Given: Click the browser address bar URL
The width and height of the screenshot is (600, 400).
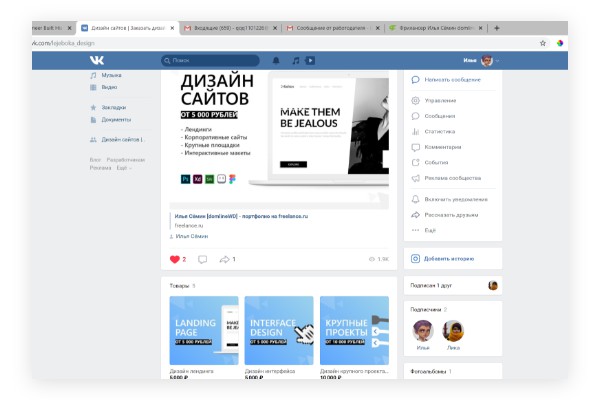Looking at the screenshot, I should [63, 43].
